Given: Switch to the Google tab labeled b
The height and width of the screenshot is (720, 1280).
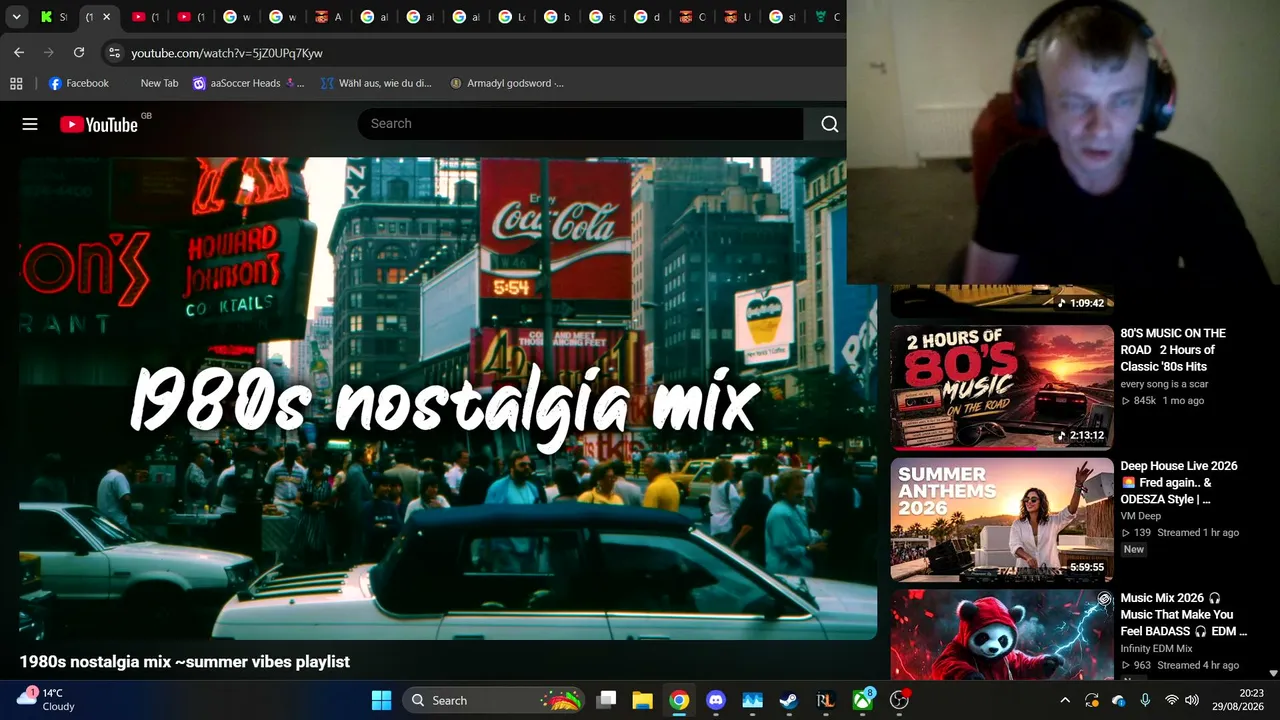Looking at the screenshot, I should 558,17.
